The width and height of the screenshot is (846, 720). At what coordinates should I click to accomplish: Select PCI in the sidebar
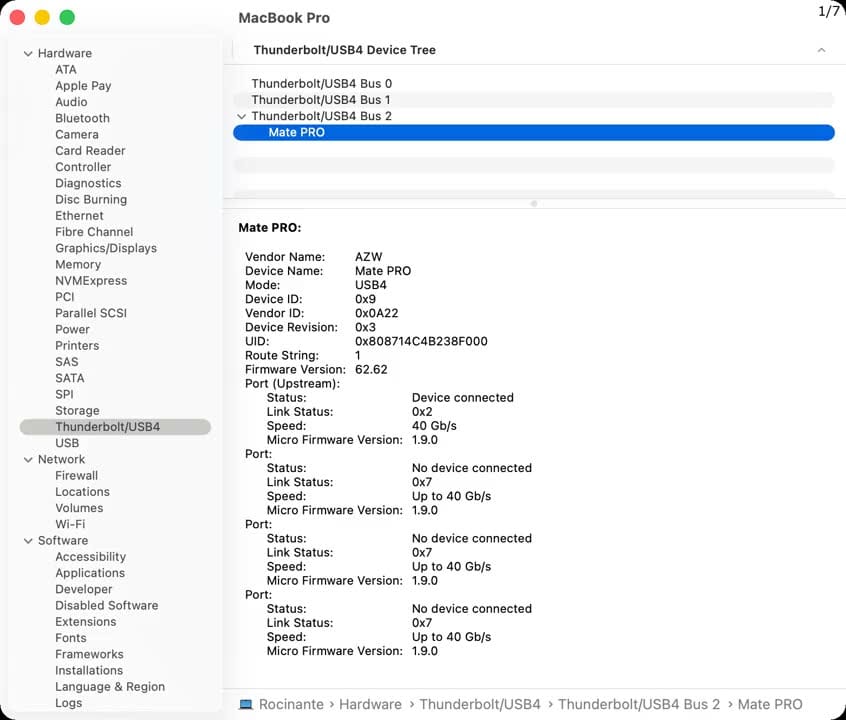[x=65, y=297]
